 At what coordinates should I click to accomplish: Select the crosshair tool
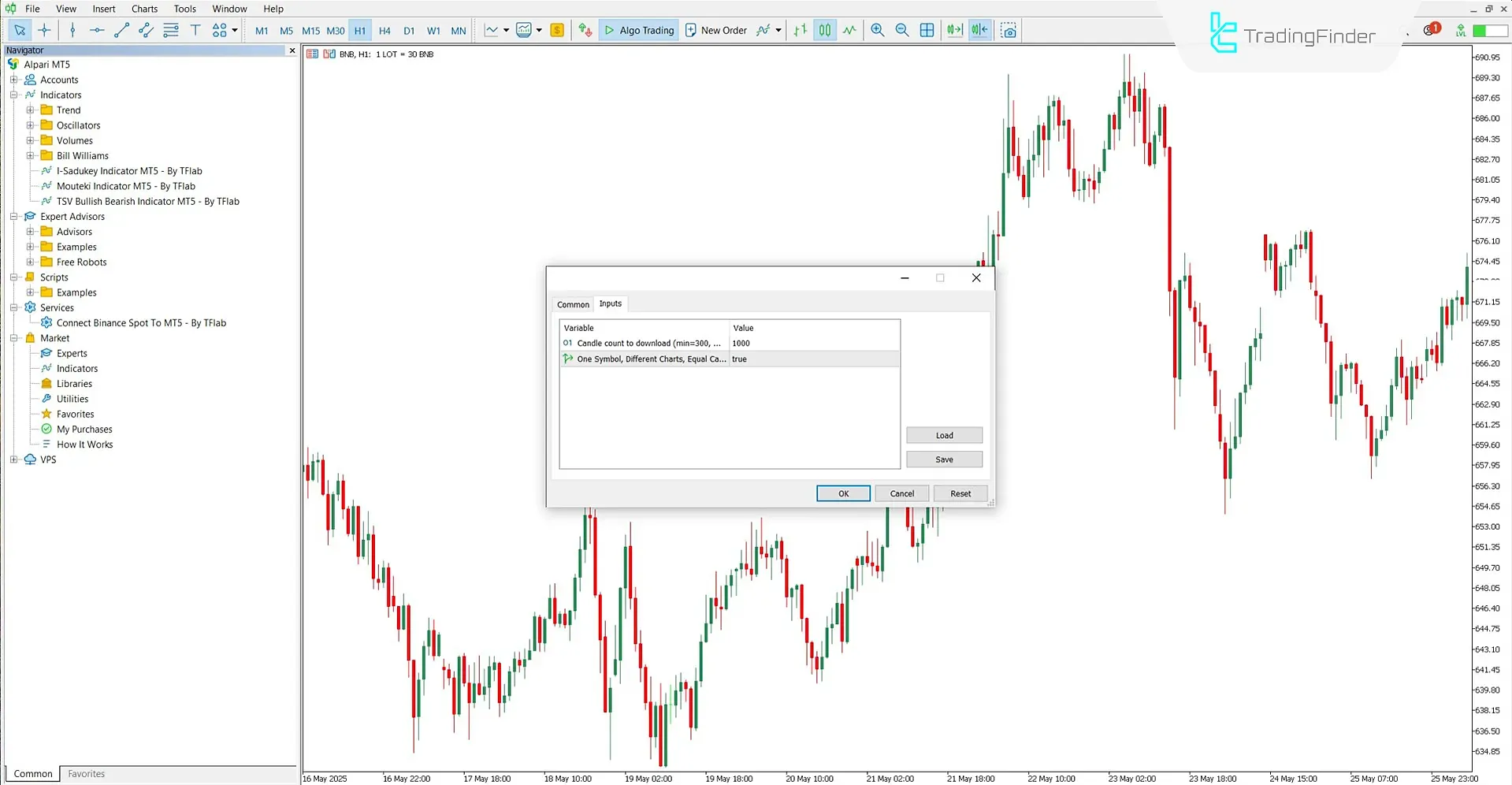[44, 30]
